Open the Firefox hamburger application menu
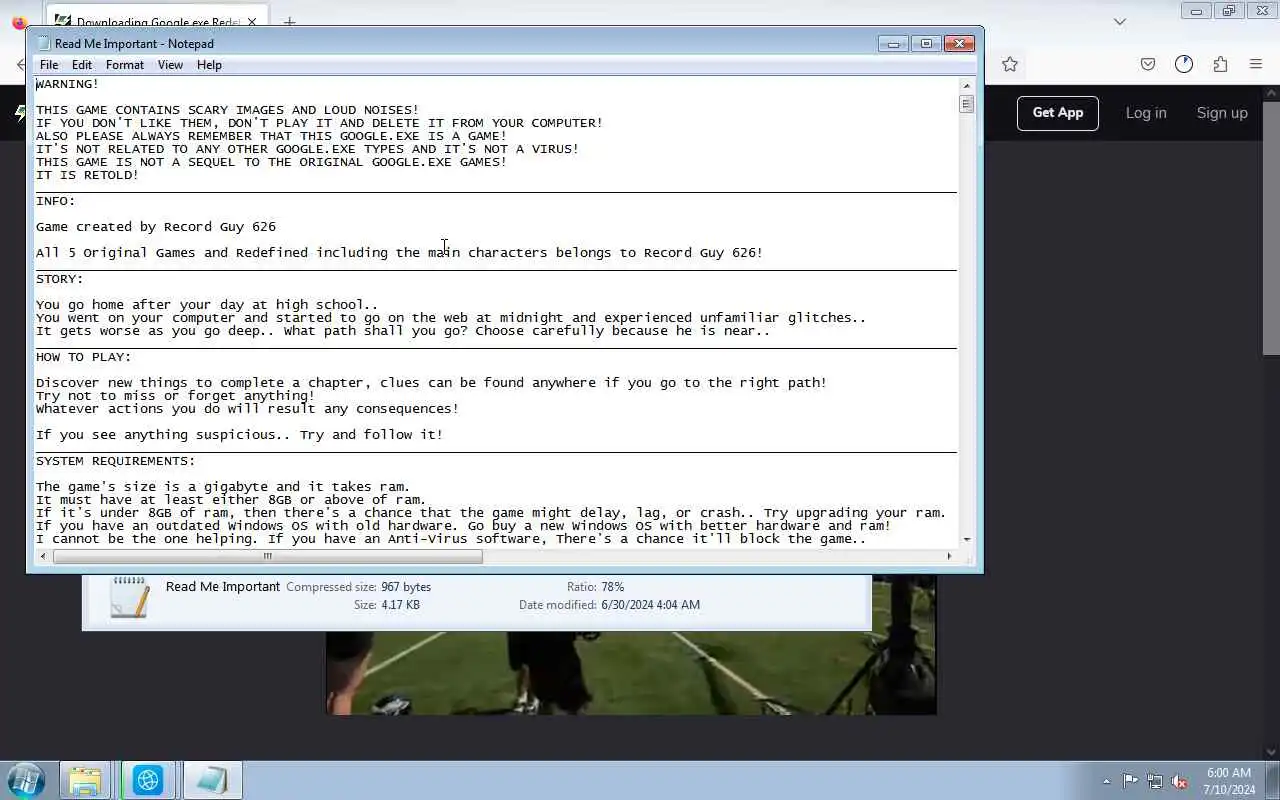 click(1256, 64)
